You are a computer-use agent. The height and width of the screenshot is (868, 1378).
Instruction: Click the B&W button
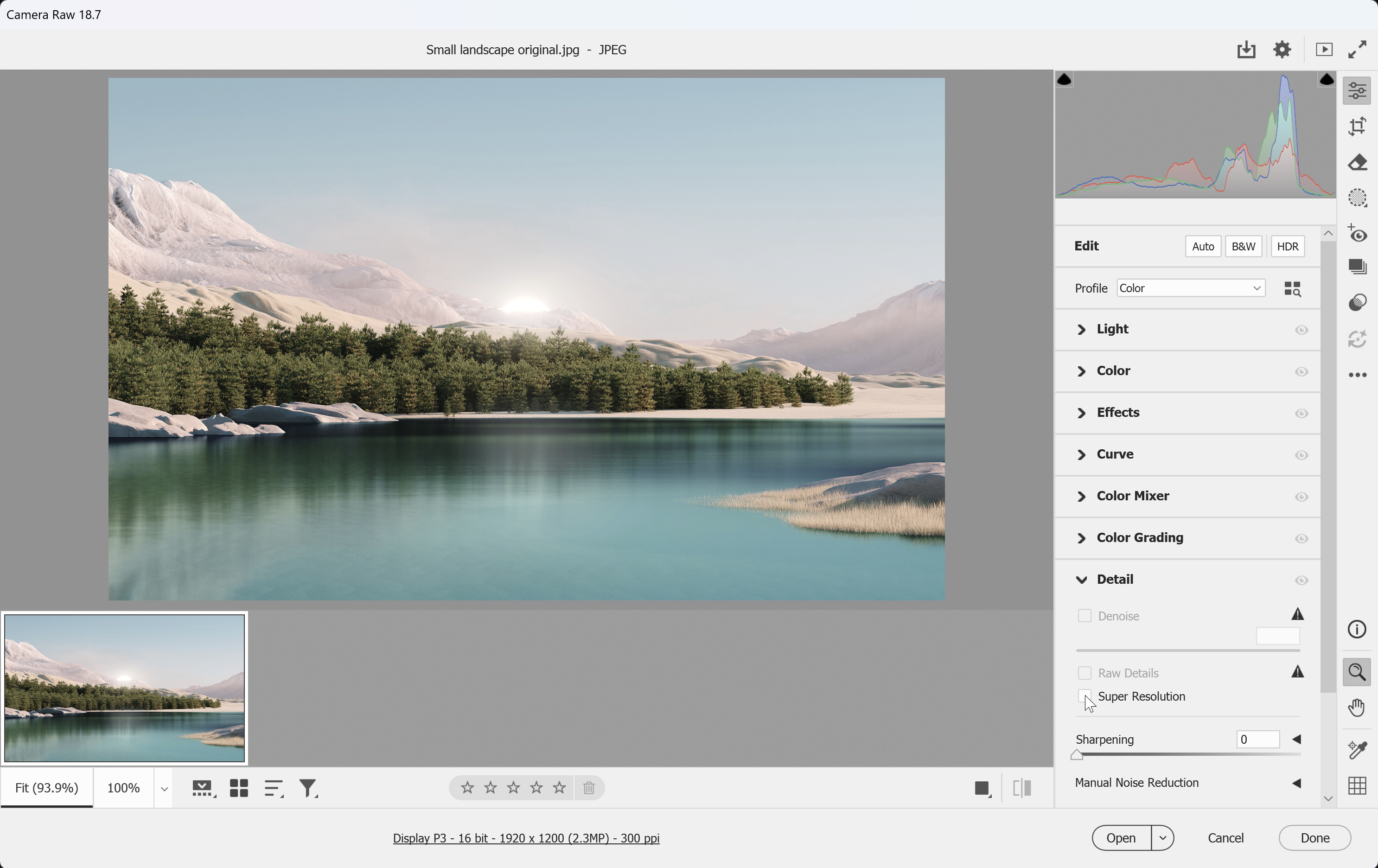[1243, 247]
